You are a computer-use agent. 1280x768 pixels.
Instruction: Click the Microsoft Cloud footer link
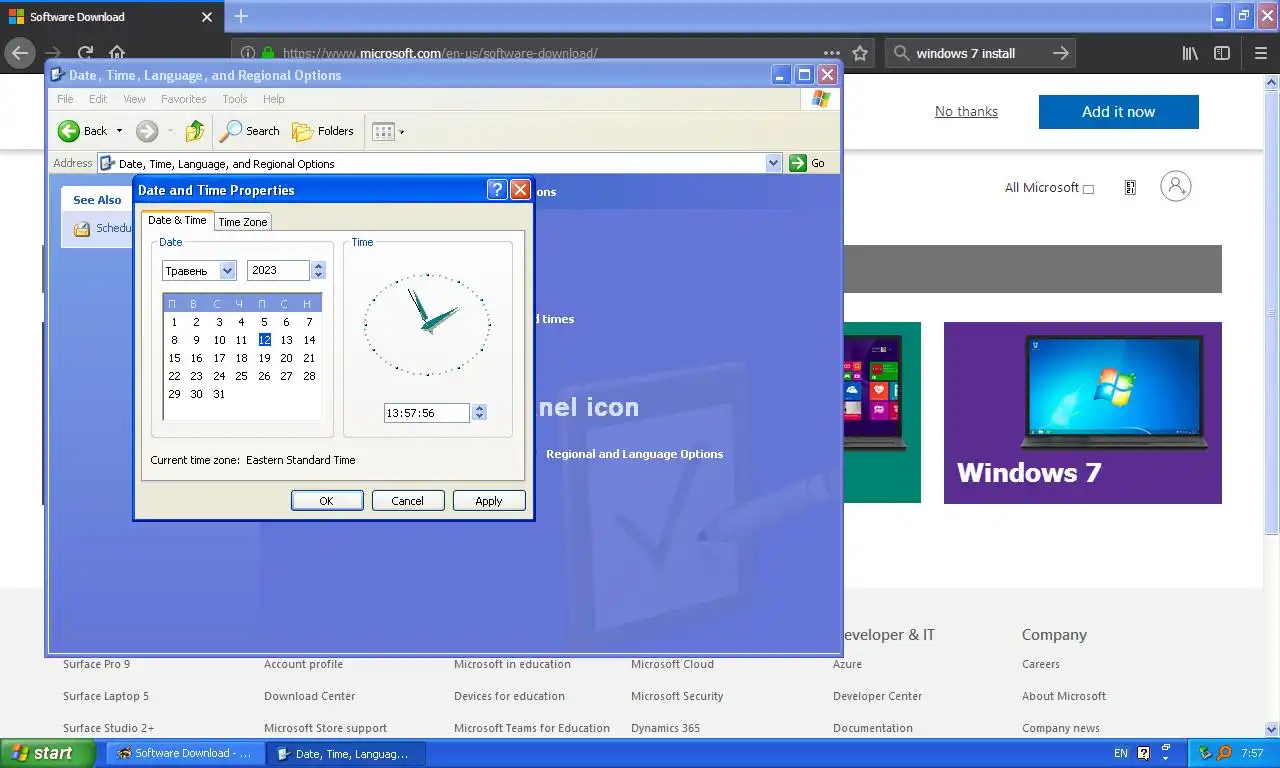(x=672, y=664)
